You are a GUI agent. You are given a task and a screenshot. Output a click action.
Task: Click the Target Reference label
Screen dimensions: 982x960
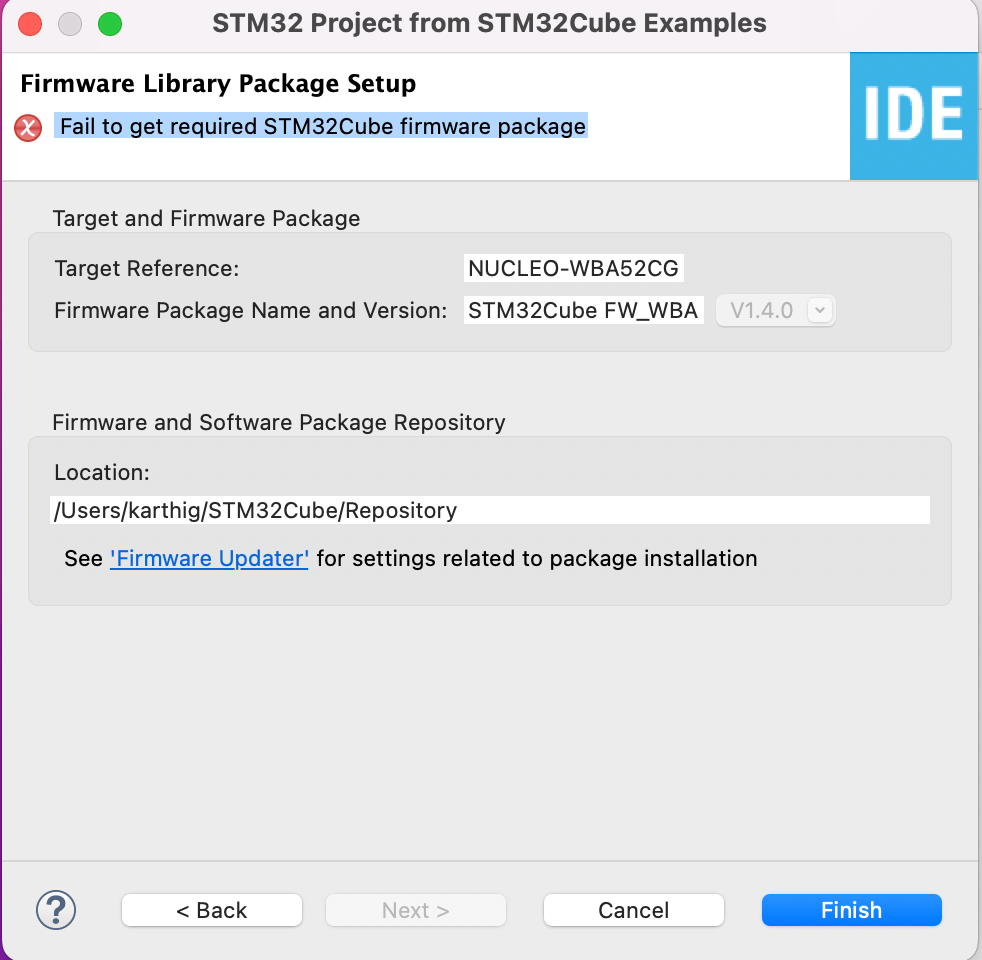click(147, 268)
